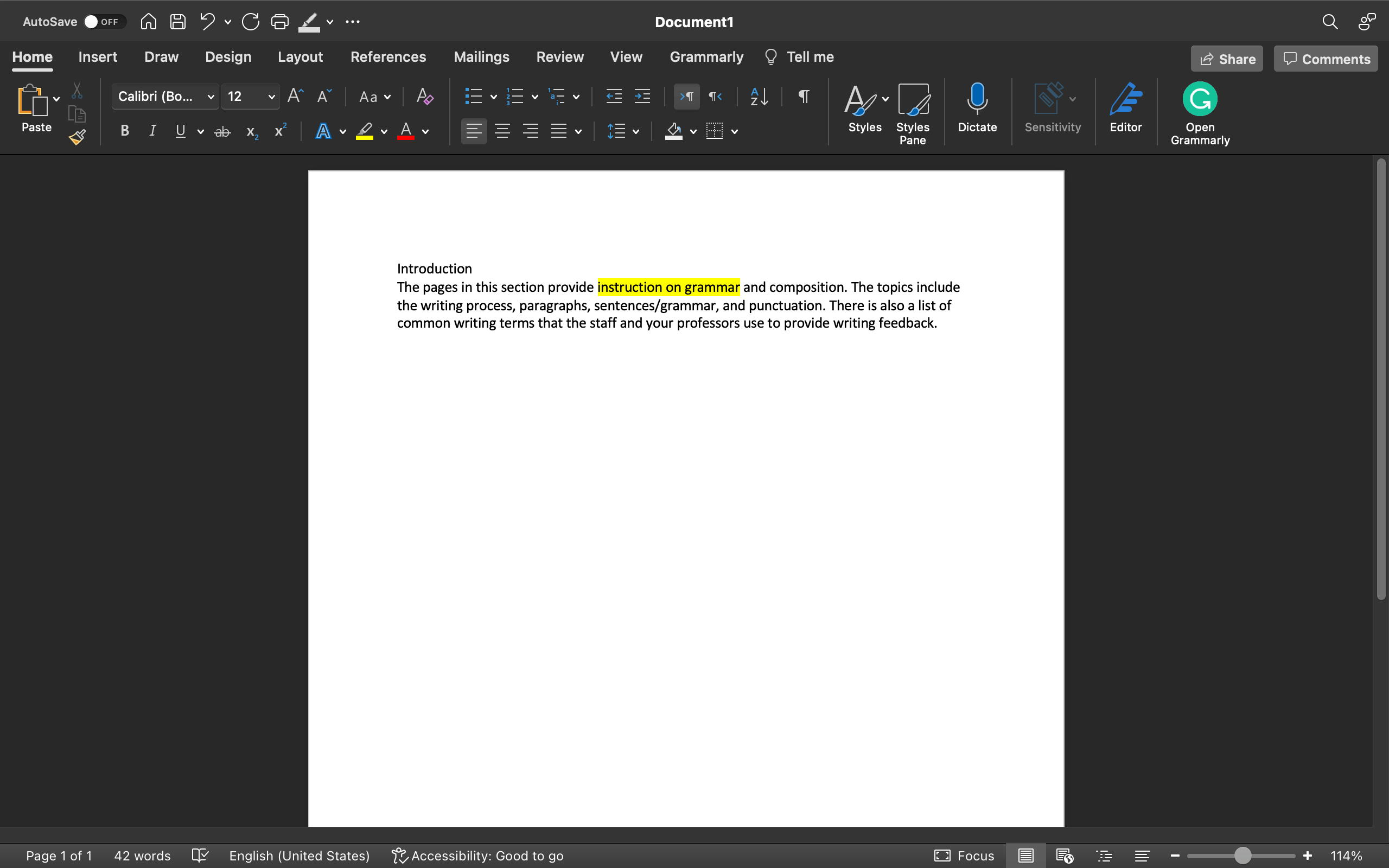Image resolution: width=1389 pixels, height=868 pixels.
Task: Increase font size with large A icon
Action: (295, 96)
